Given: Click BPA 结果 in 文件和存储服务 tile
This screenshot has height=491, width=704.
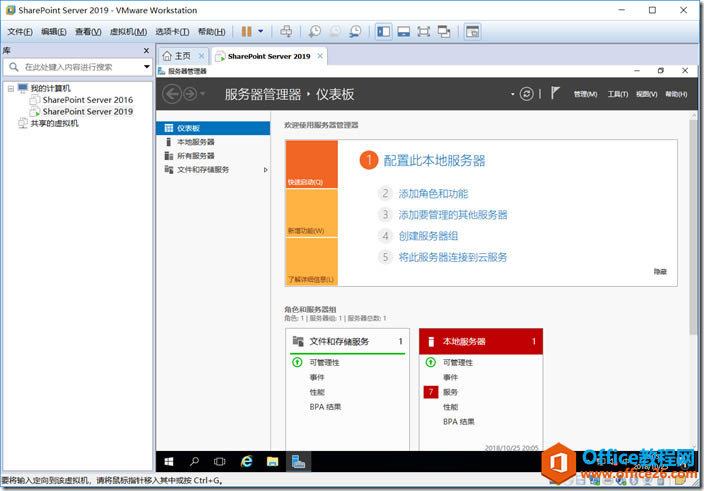Looking at the screenshot, I should [325, 407].
